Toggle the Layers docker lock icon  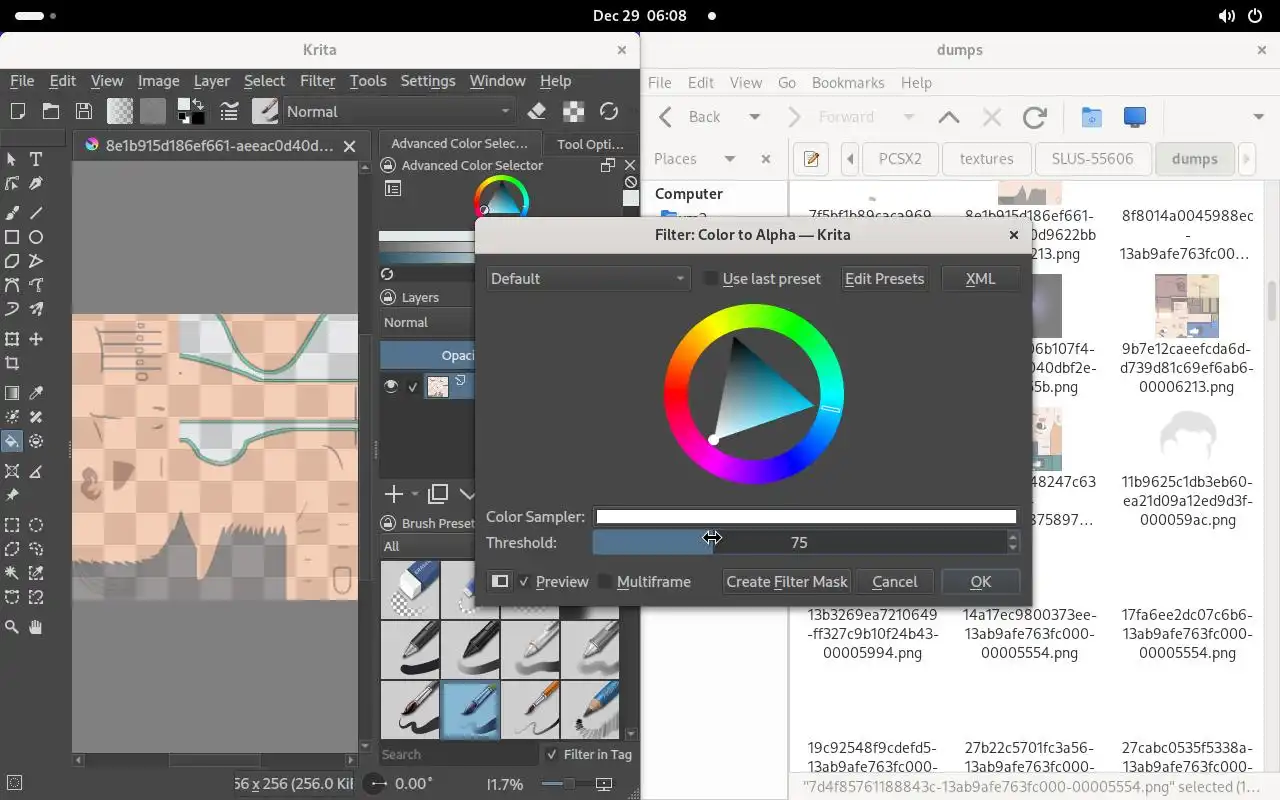389,297
